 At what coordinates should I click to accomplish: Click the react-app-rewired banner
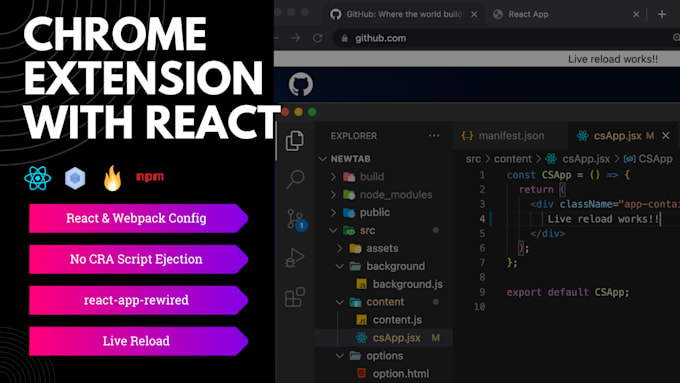pyautogui.click(x=138, y=300)
